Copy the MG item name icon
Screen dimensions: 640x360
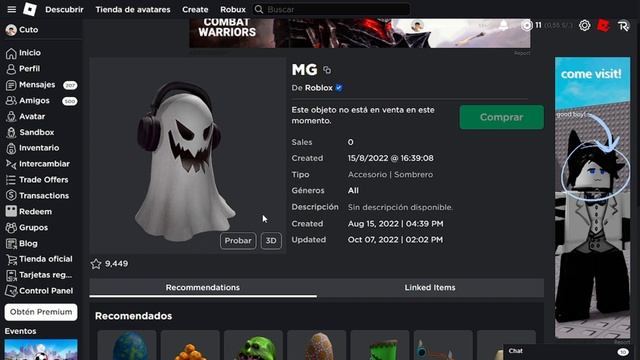327,70
